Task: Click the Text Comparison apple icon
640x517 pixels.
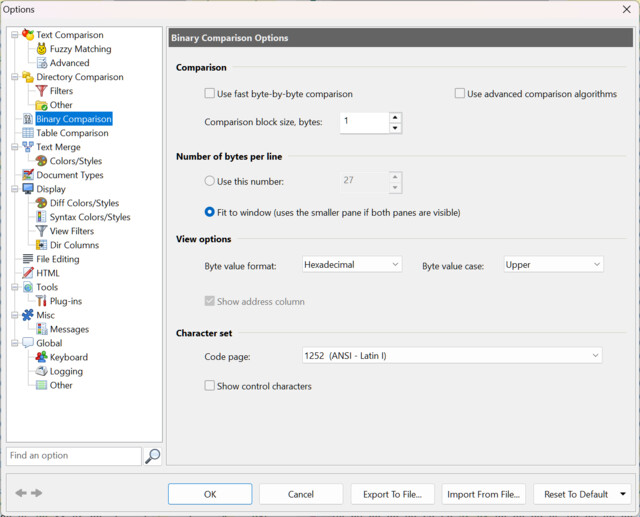Action: 28,35
